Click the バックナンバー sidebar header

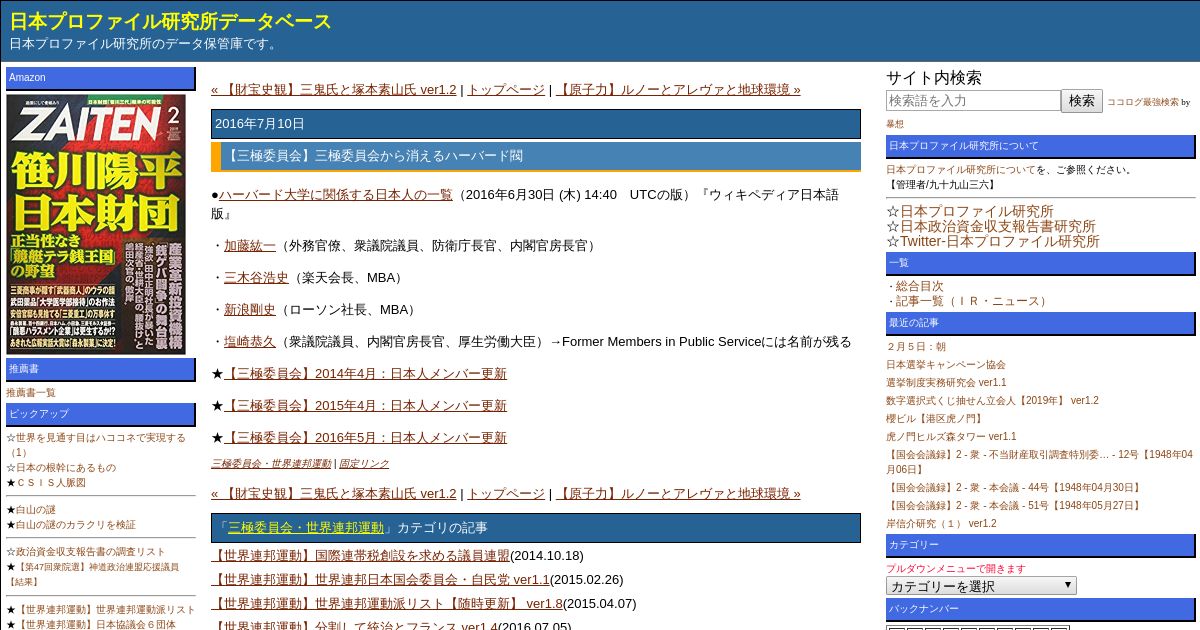tap(1041, 609)
